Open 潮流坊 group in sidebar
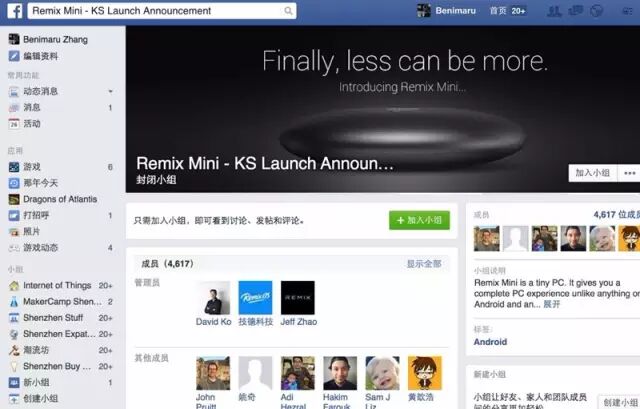The height and width of the screenshot is (409, 640). click(36, 350)
